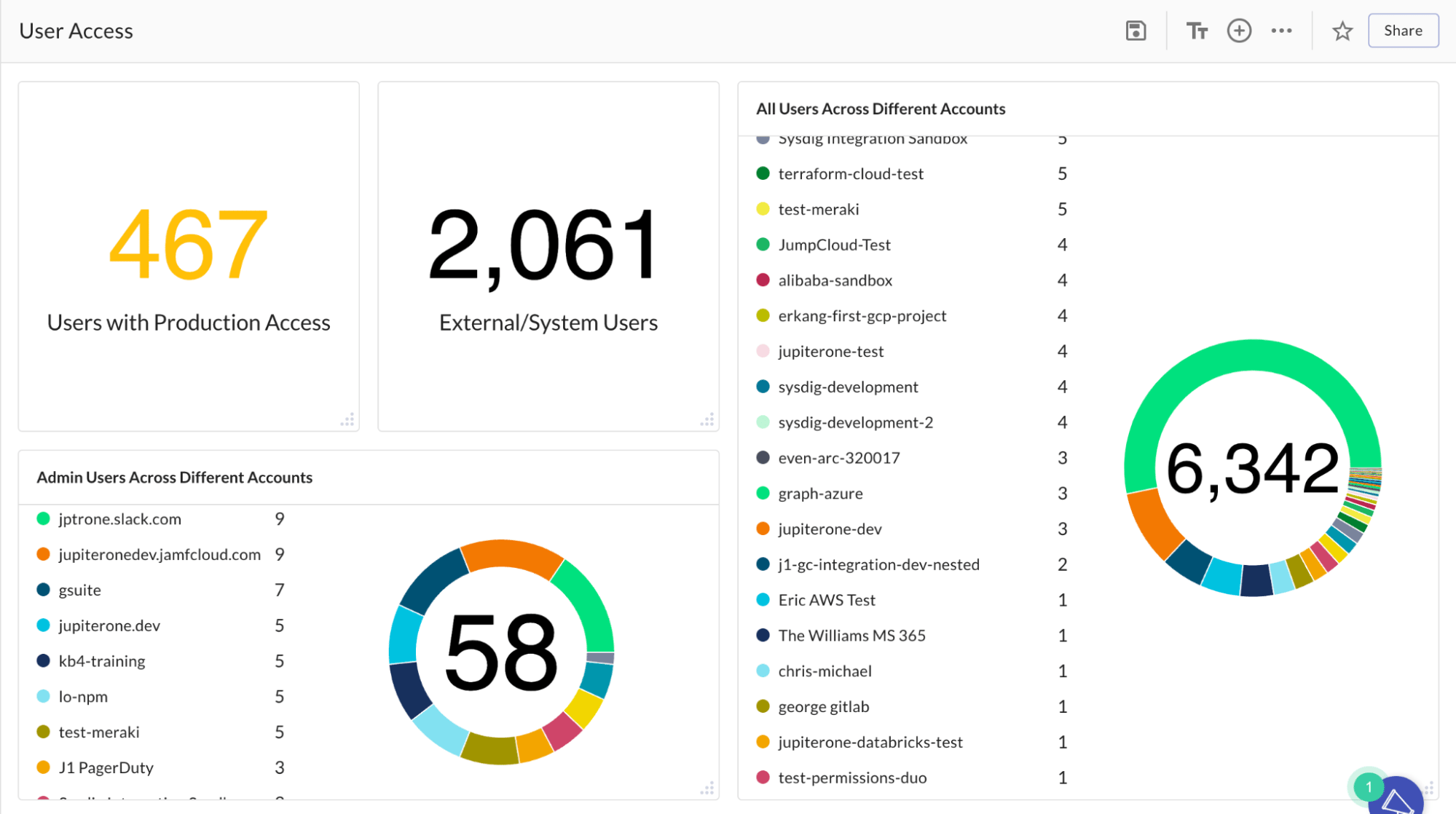Toggle jptrone.slack.com legend entry
This screenshot has width=1456, height=814.
pyautogui.click(x=120, y=519)
